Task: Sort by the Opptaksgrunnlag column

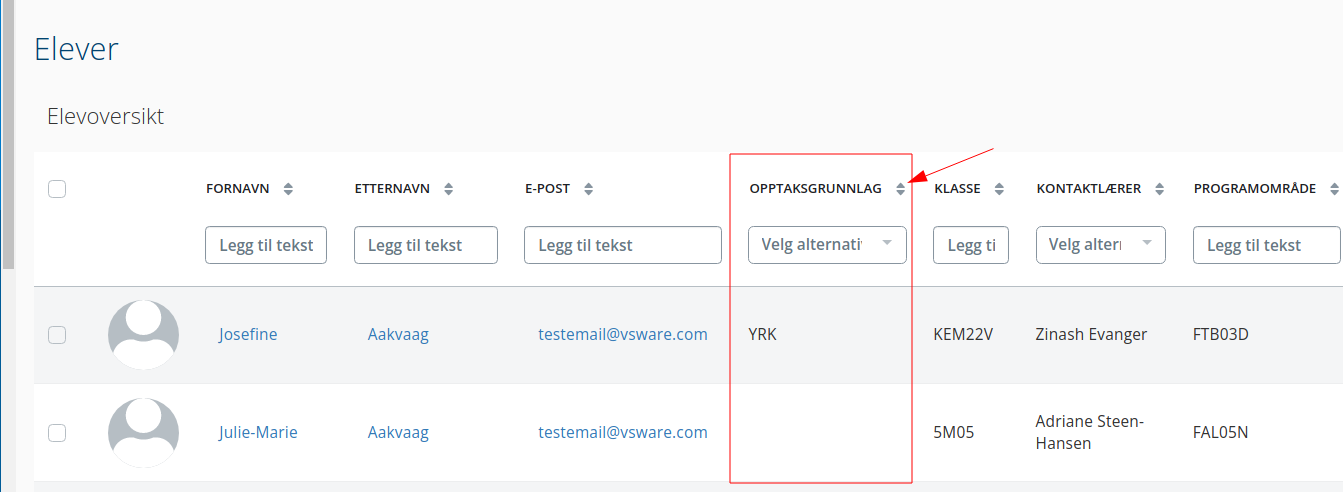Action: (900, 189)
